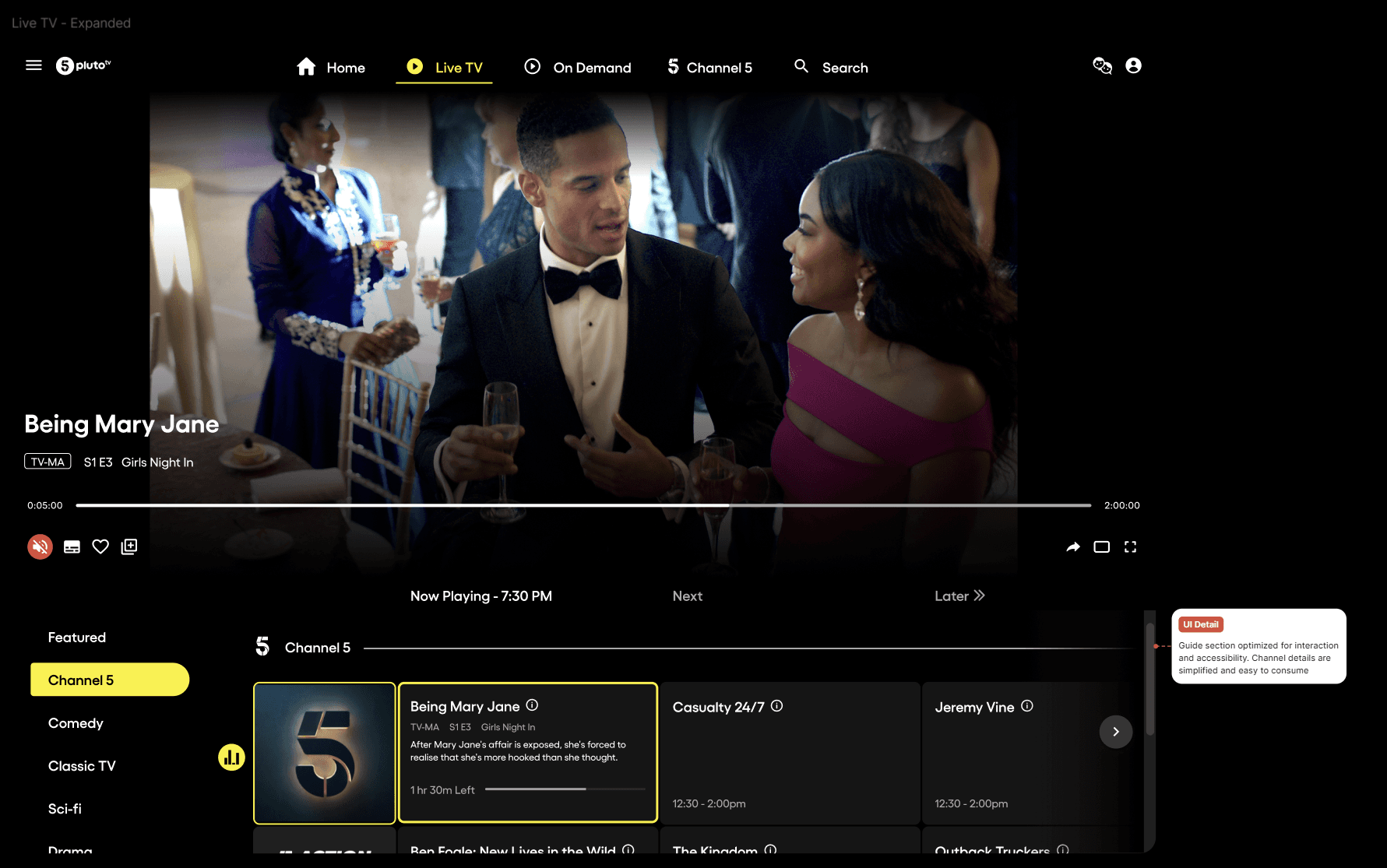The image size is (1387, 868).
Task: Open the On Demand tab
Action: [x=578, y=68]
